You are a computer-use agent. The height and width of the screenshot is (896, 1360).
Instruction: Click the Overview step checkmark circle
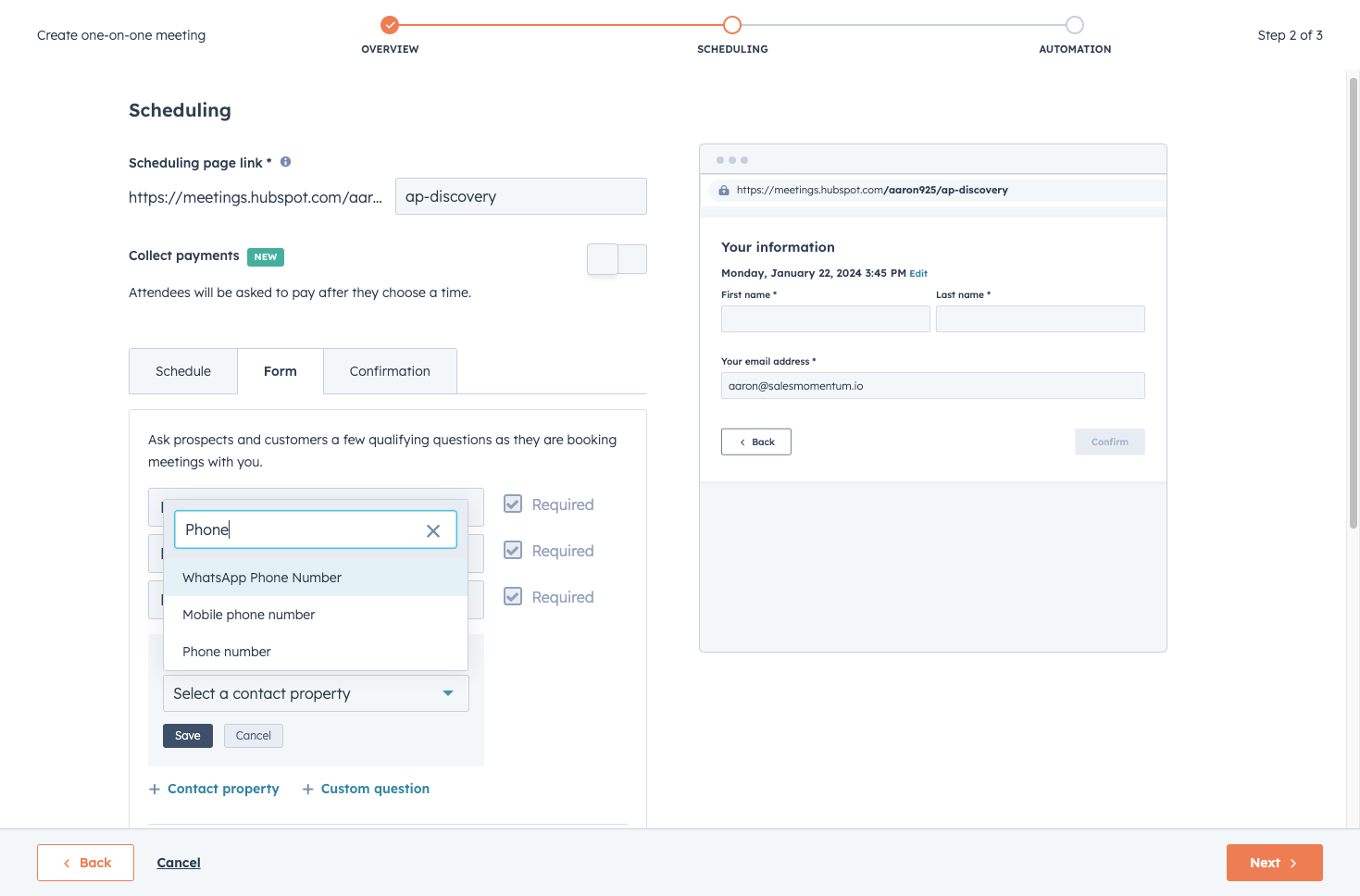point(390,25)
